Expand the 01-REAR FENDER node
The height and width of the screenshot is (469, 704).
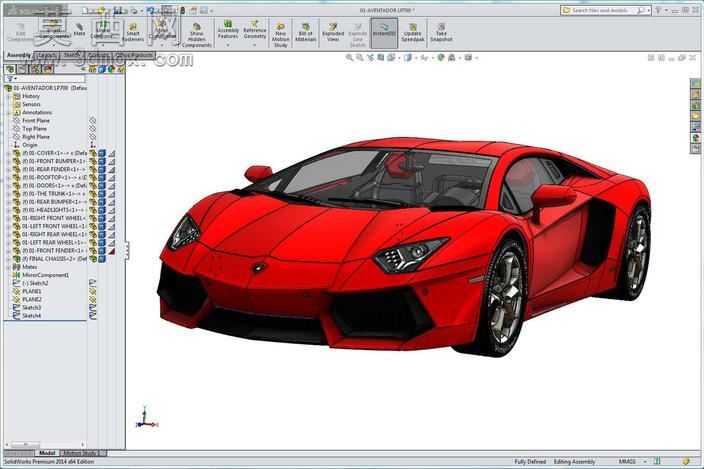coord(8,170)
